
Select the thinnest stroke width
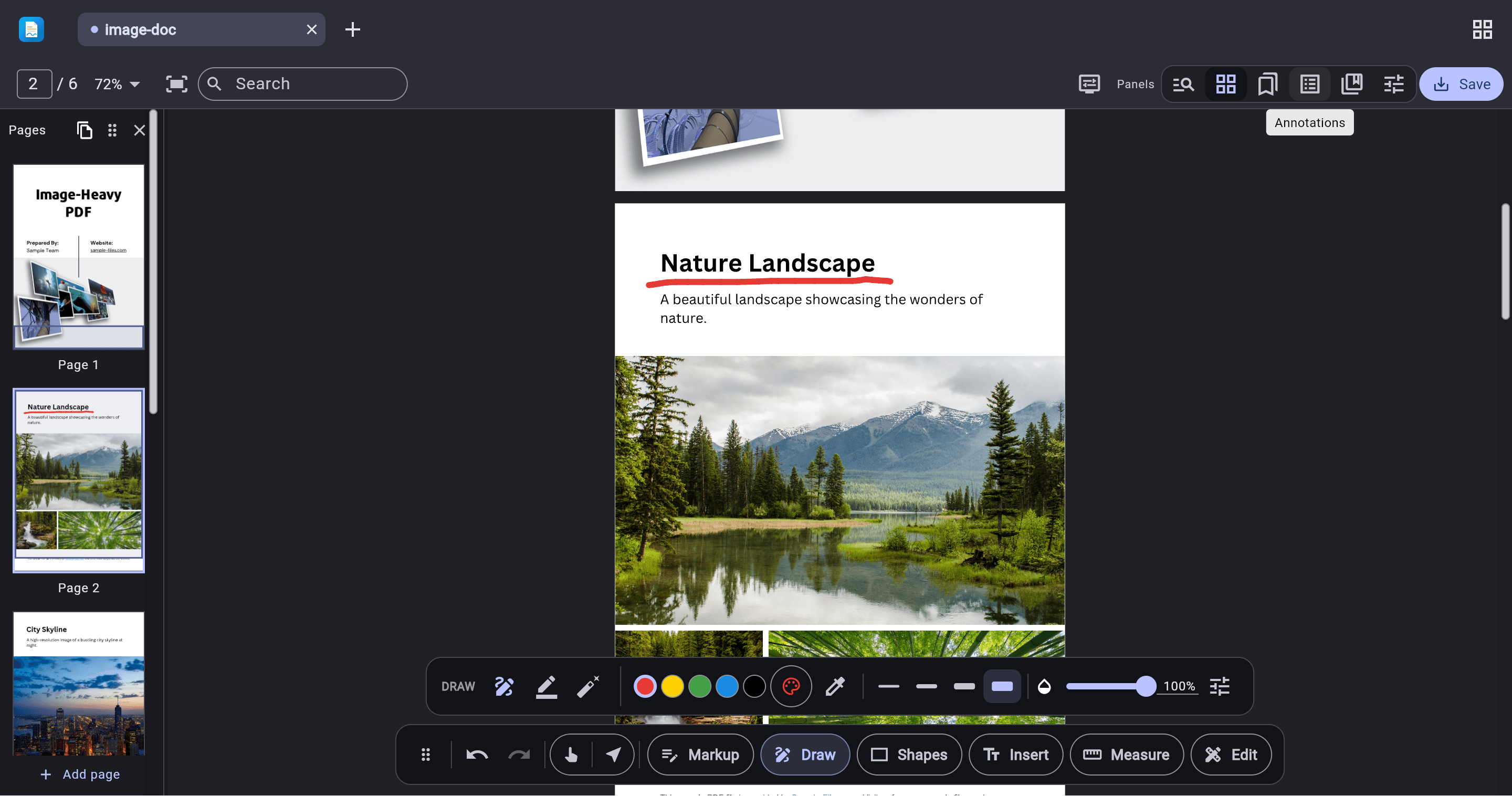coord(888,686)
